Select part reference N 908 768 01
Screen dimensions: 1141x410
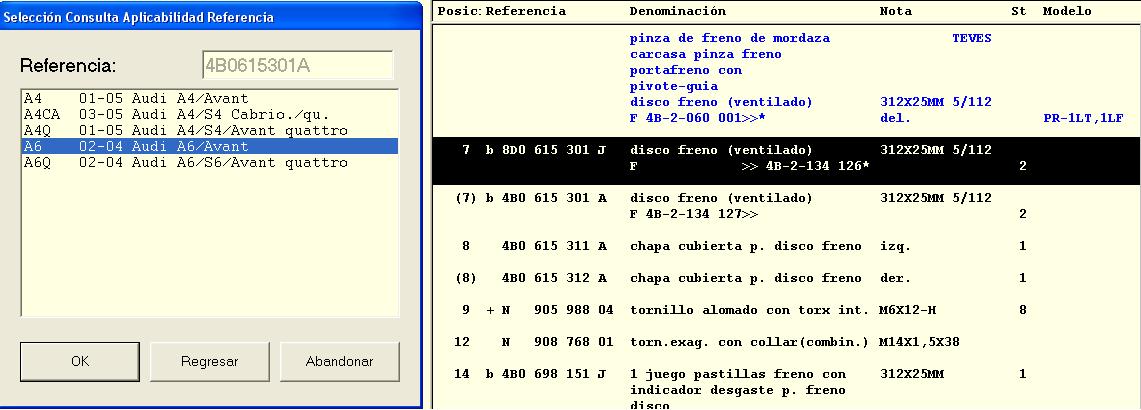pos(557,342)
